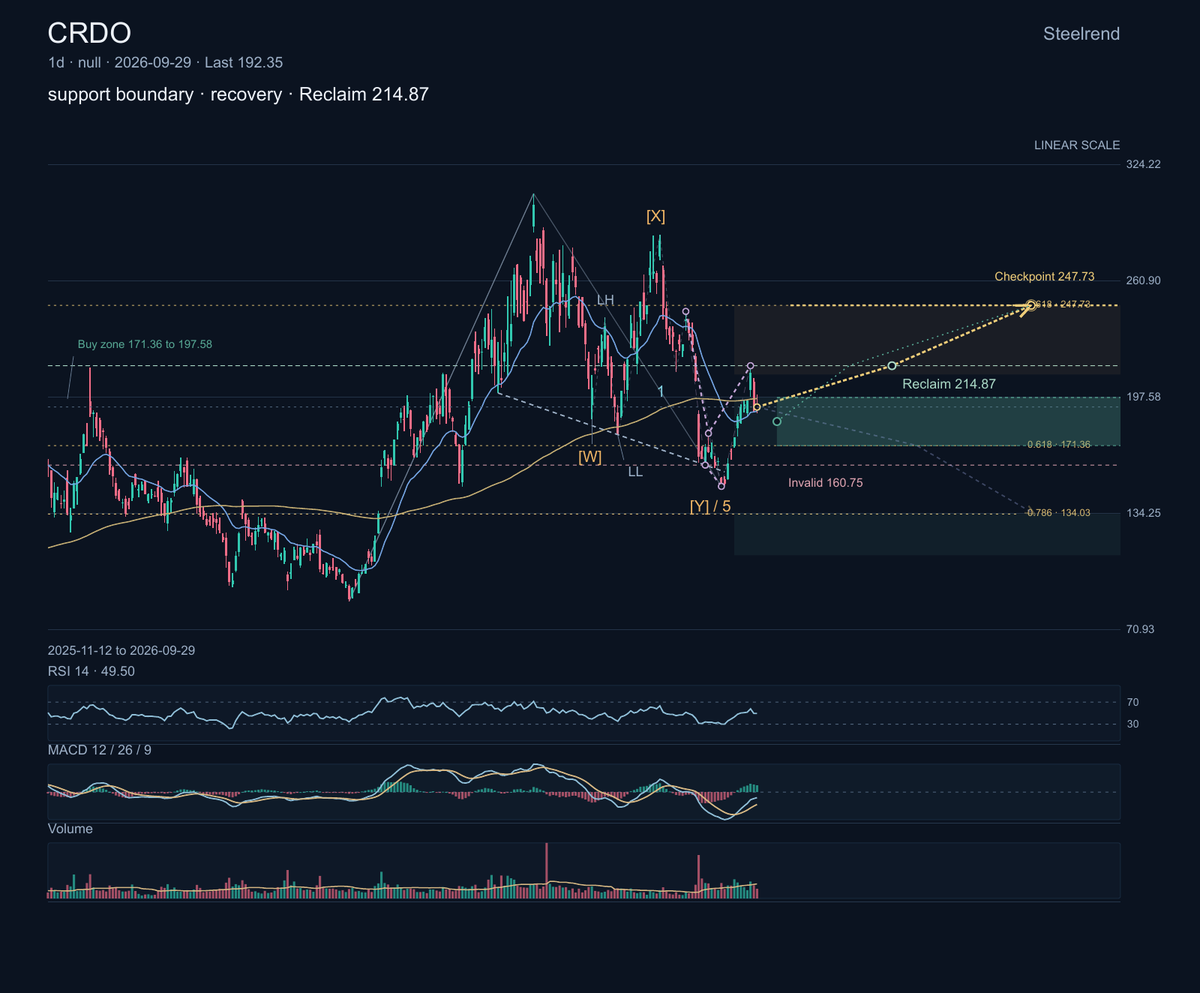This screenshot has height=993, width=1200.
Task: Click the green buy zone shaded box
Action: click(x=948, y=421)
